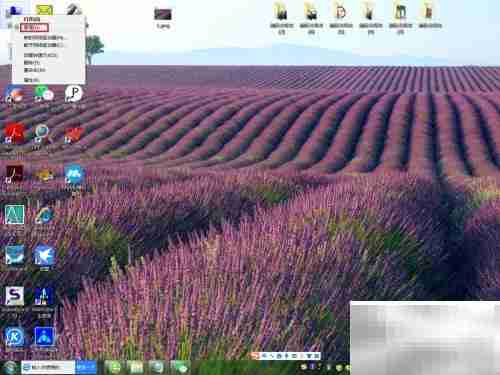Select the white circle P shortcut icon

tap(74, 93)
